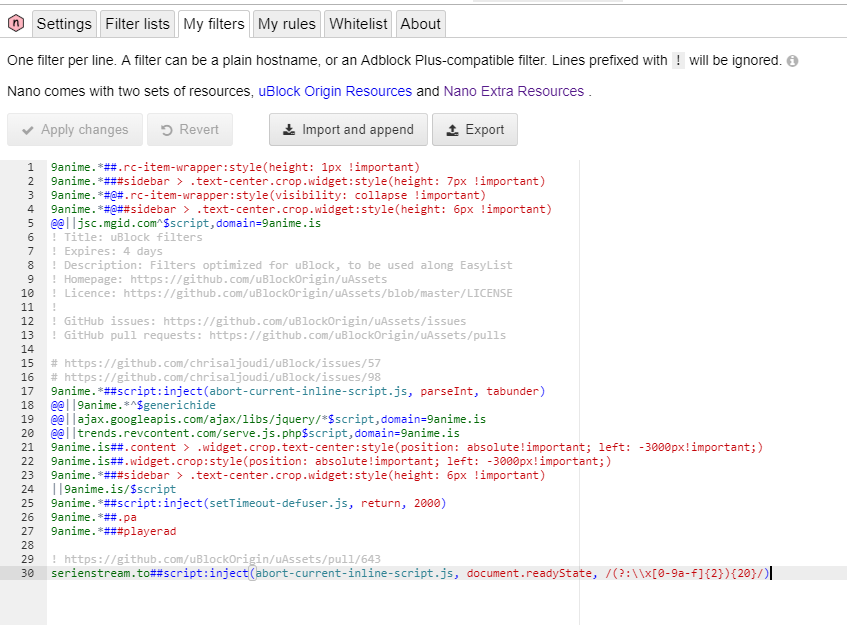The height and width of the screenshot is (625, 847).
Task: Click line 3 visibility collapse filter
Action: click(268, 195)
